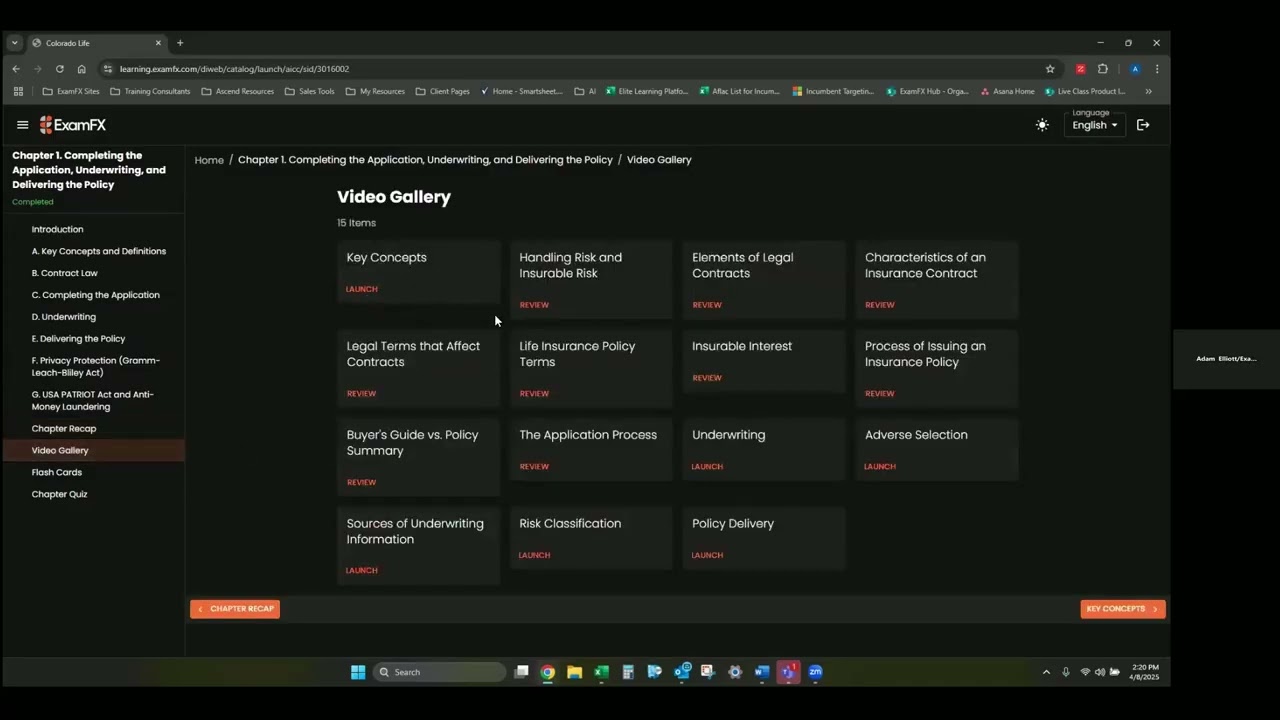Screen dimensions: 1280x720
Task: Launch the Policy Delivery video
Action: pos(707,555)
